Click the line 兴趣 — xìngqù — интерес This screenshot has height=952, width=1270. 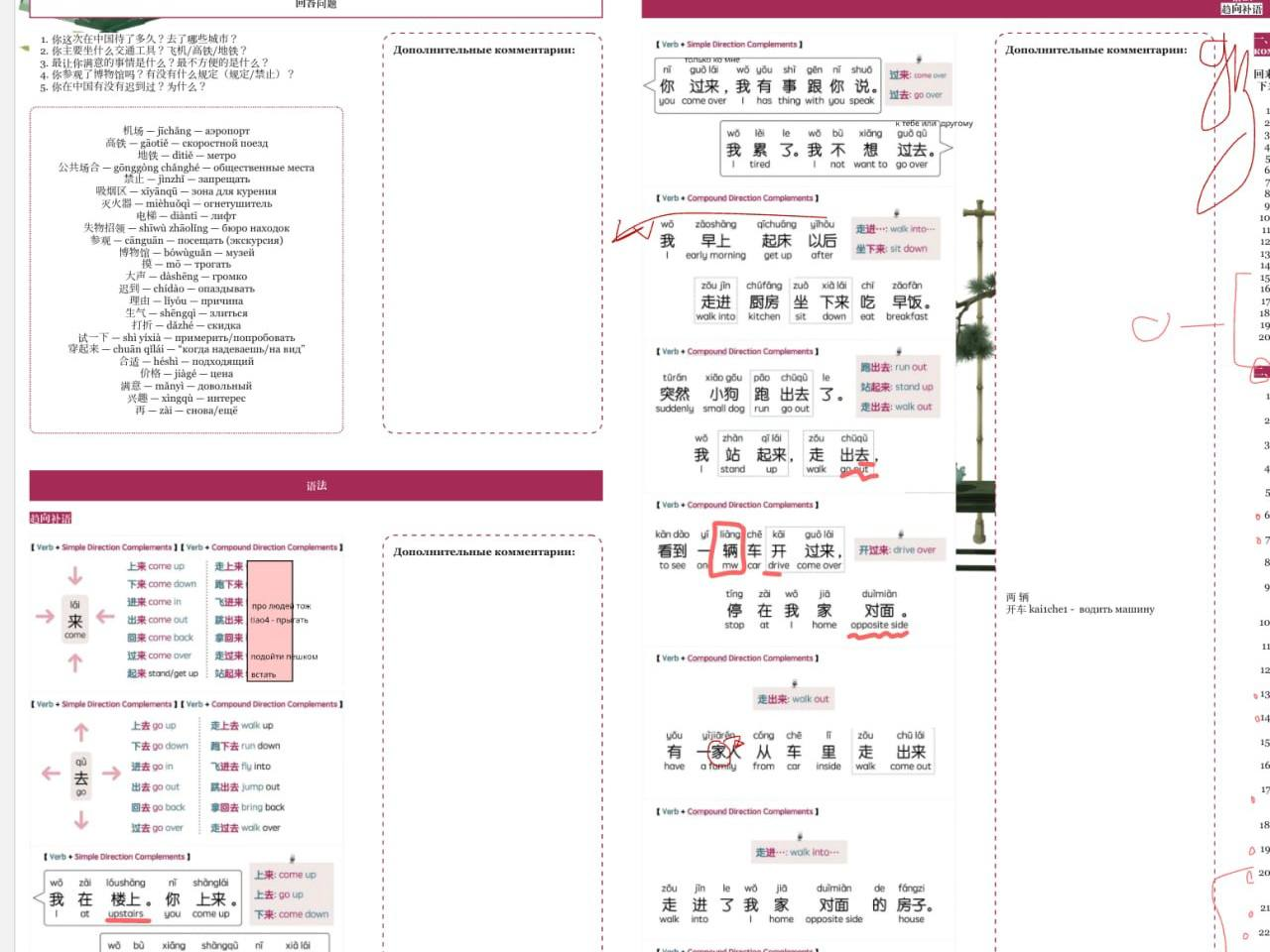(187, 398)
